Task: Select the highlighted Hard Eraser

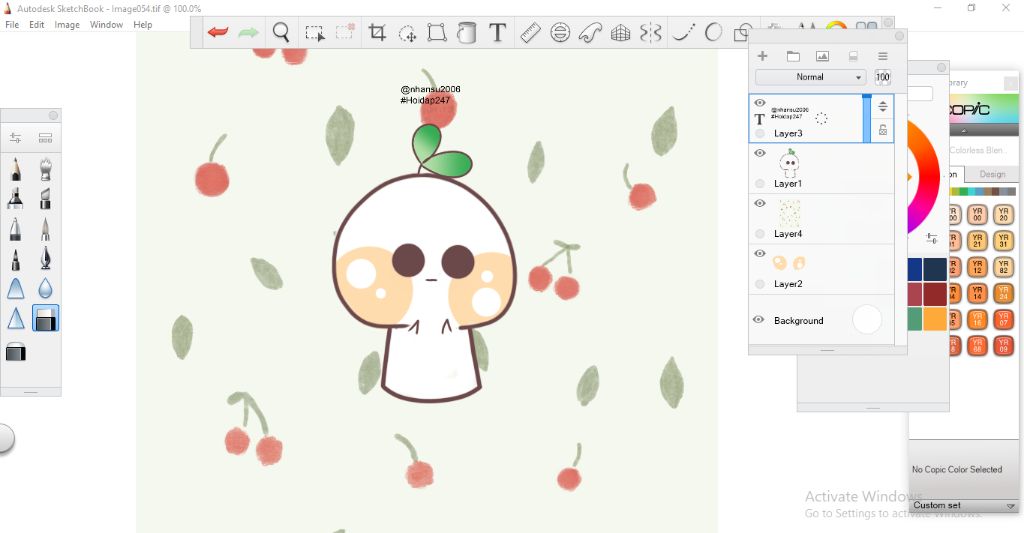Action: pos(45,318)
